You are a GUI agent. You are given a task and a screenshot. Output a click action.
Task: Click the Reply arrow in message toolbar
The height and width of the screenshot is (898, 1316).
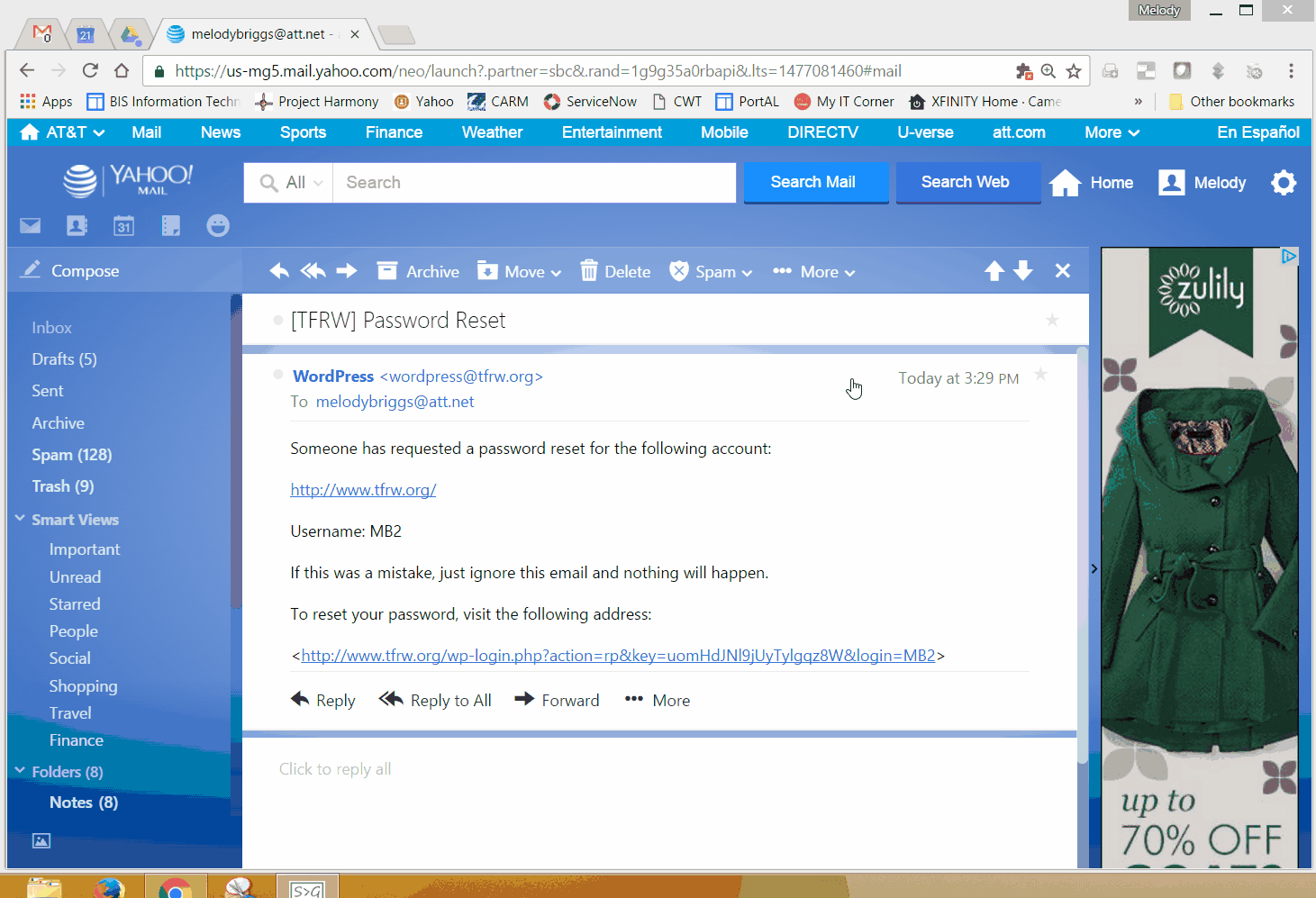[279, 271]
